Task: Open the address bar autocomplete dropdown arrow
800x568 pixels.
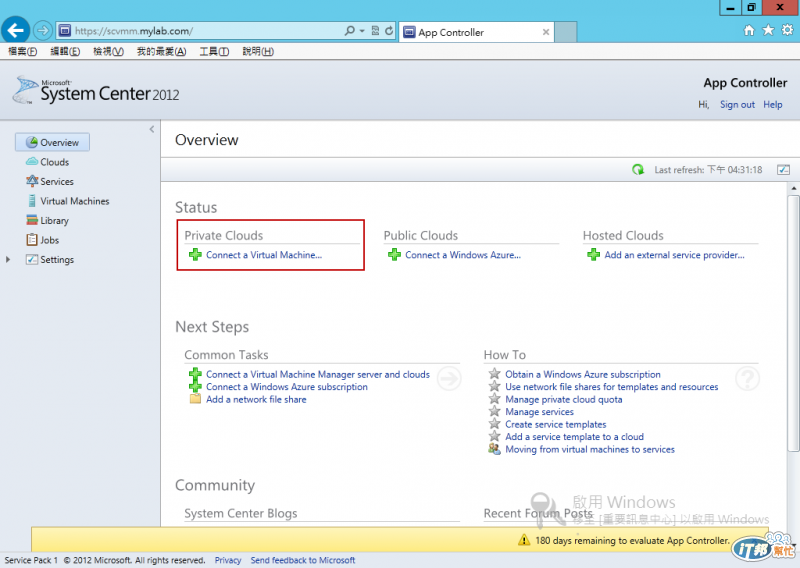Action: click(362, 31)
